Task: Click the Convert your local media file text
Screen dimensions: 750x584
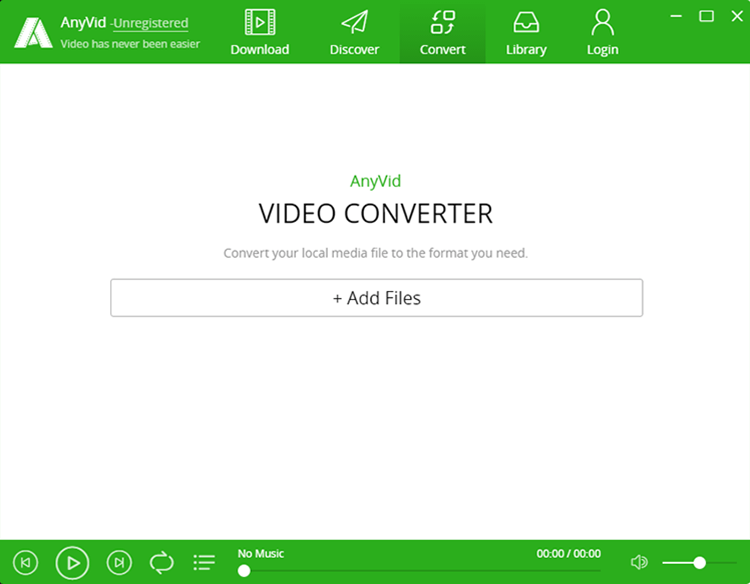Action: 375,253
